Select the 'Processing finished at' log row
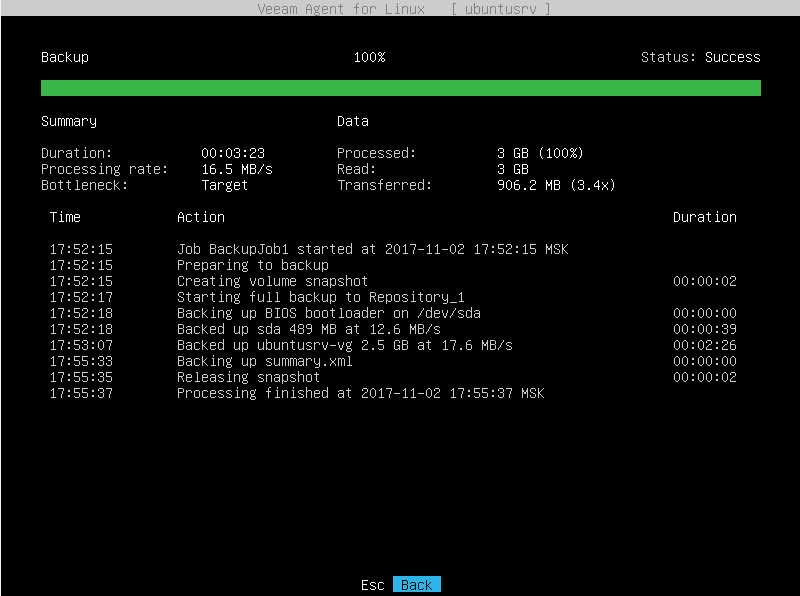Screen dimensions: 800x596 (x=393, y=393)
